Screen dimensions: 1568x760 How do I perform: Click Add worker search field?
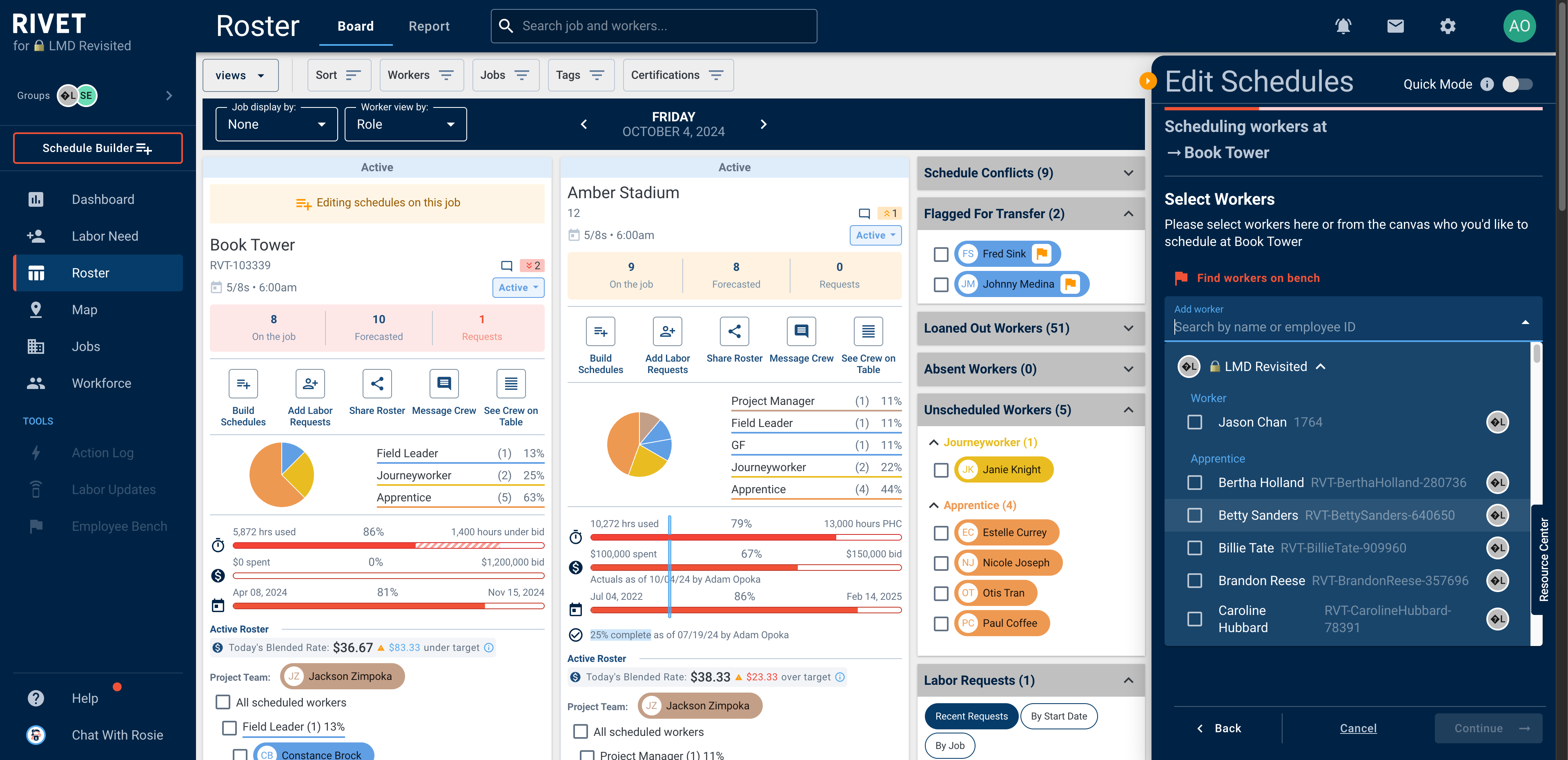click(1352, 320)
